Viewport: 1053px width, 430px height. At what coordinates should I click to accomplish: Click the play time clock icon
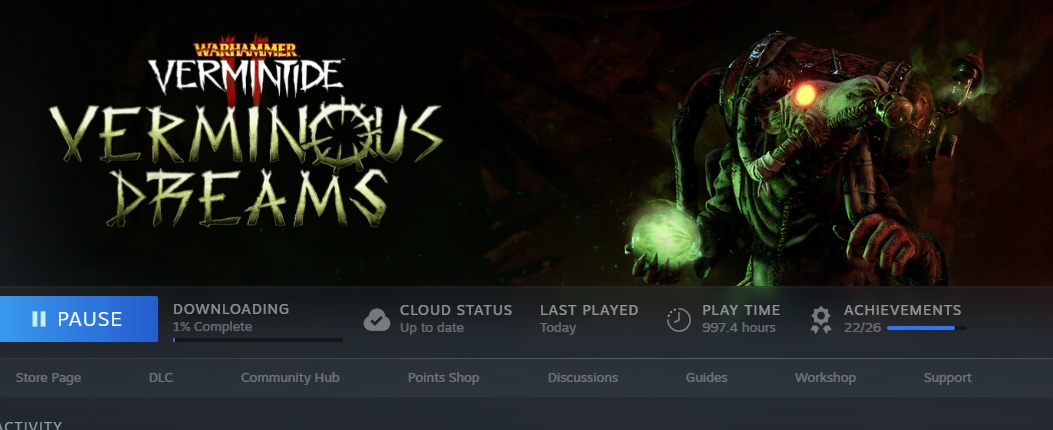click(678, 319)
